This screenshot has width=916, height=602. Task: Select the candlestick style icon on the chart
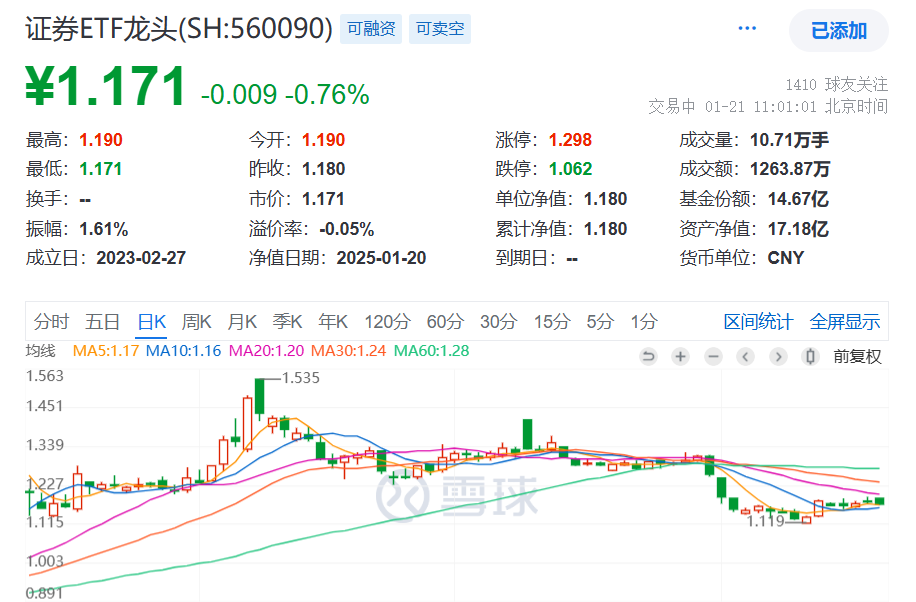pyautogui.click(x=810, y=356)
